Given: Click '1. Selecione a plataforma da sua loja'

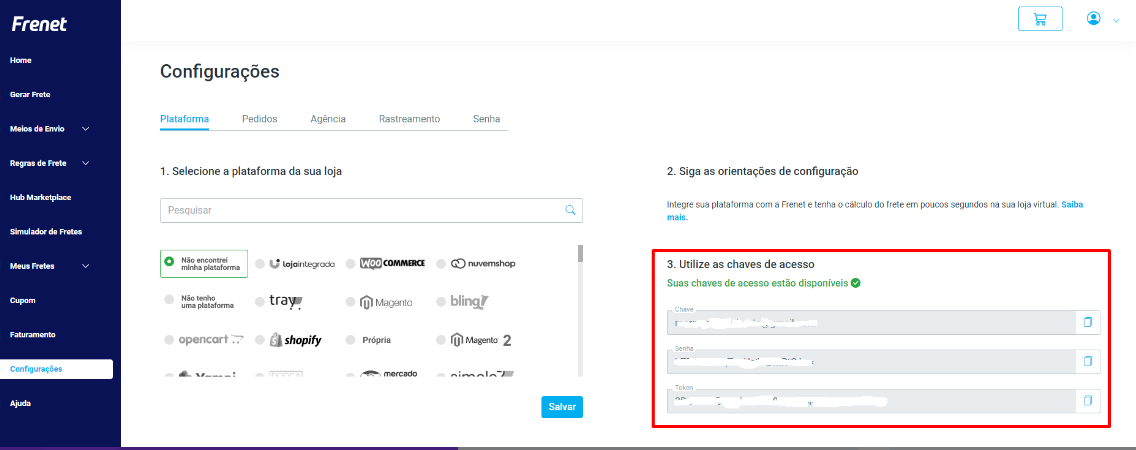Looking at the screenshot, I should coord(251,172).
